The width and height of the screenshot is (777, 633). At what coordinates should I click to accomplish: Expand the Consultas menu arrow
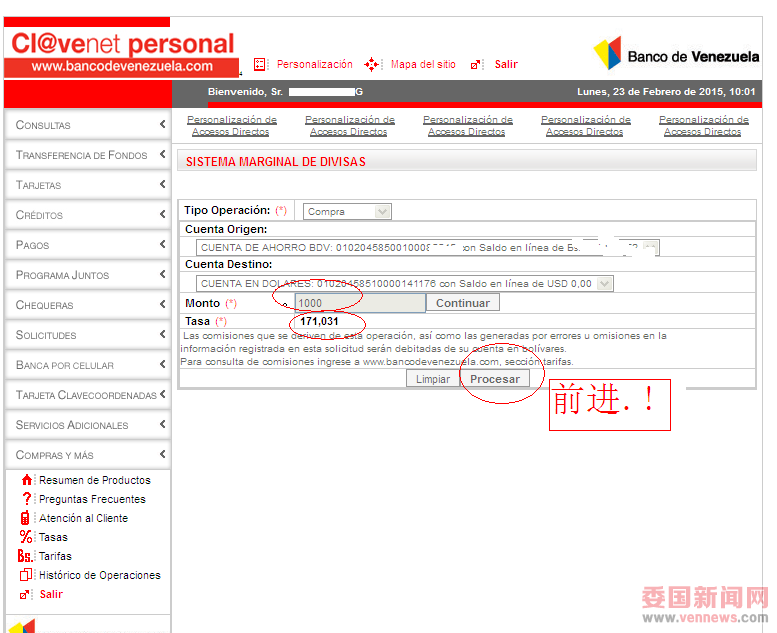163,124
